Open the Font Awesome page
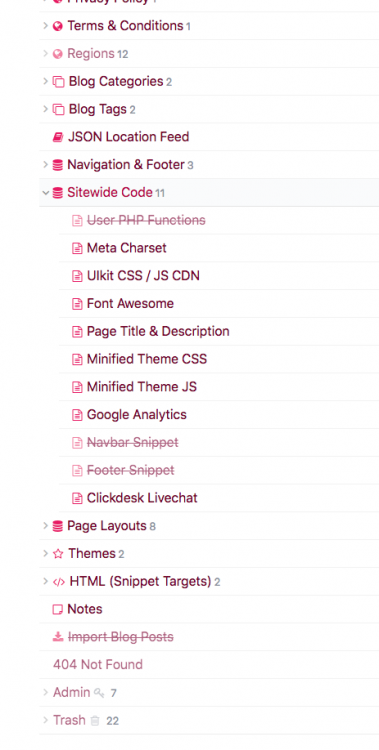Image resolution: width=379 pixels, height=750 pixels. pos(130,304)
